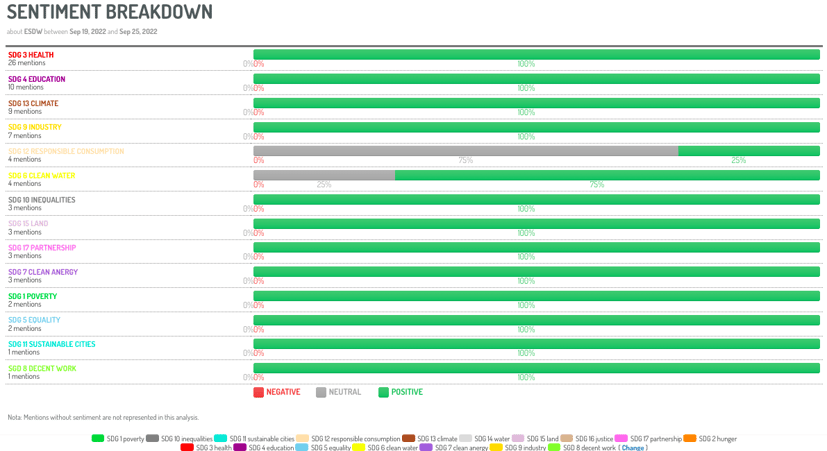Toggle the POSITIVE sentiment legend label
827x451 pixels.
pos(407,393)
